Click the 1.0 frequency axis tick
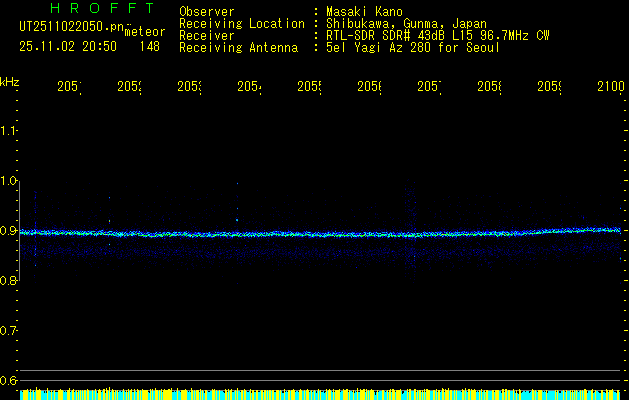 pos(9,181)
